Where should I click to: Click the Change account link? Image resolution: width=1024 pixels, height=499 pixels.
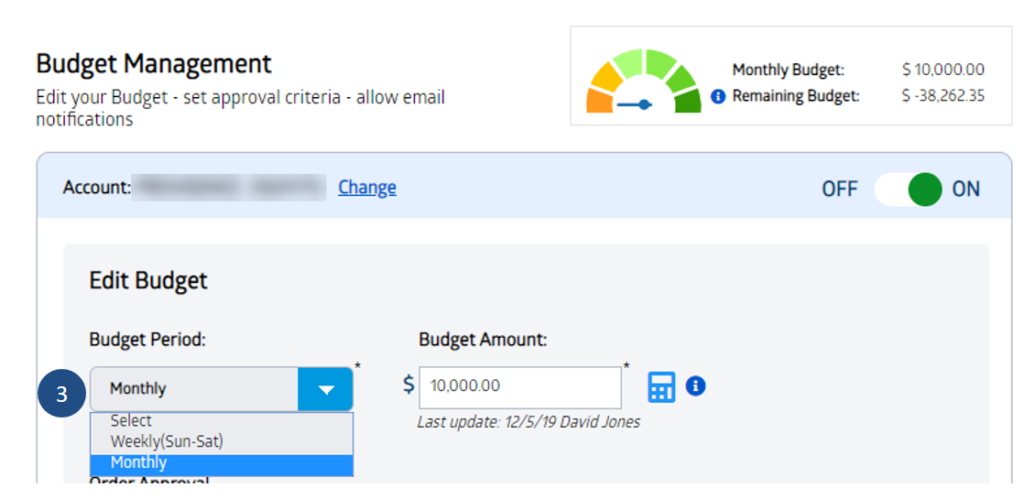point(367,188)
